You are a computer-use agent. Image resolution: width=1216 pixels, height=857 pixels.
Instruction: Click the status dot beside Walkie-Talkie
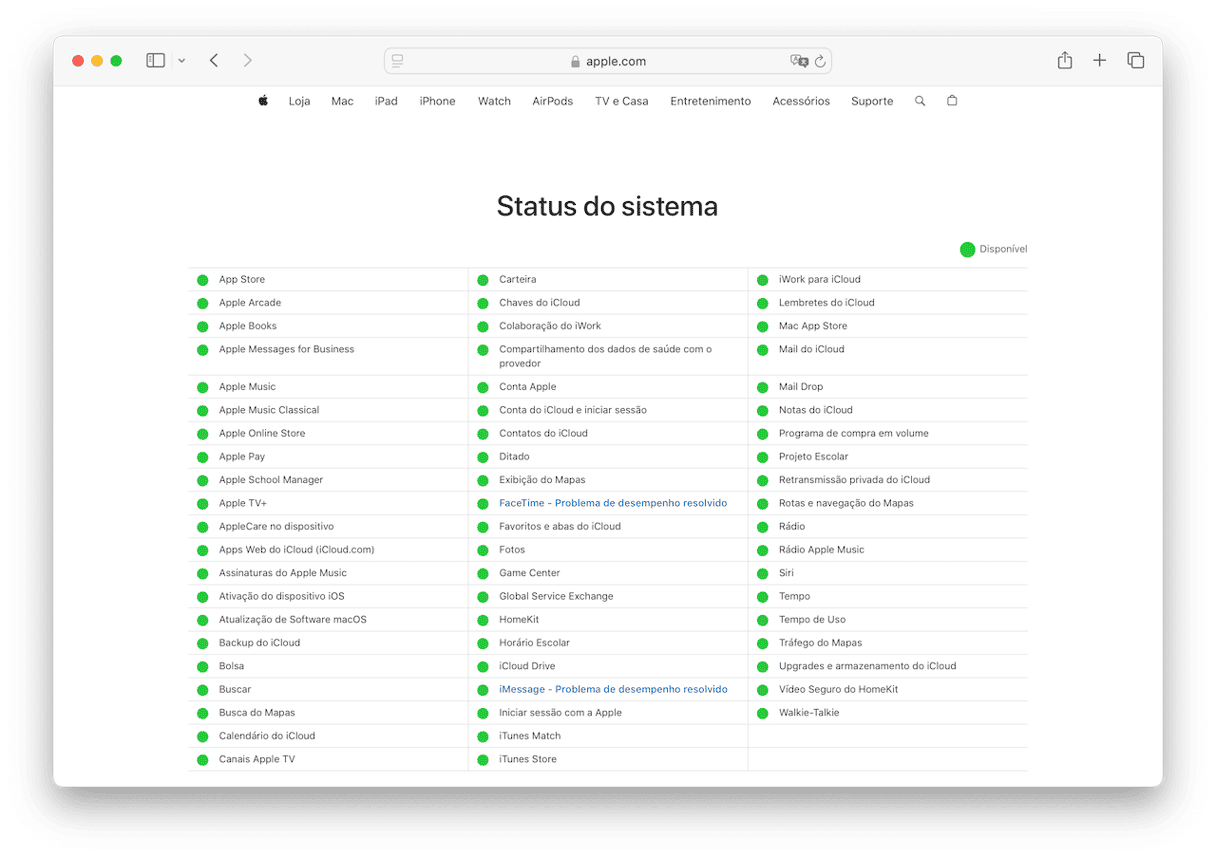762,713
